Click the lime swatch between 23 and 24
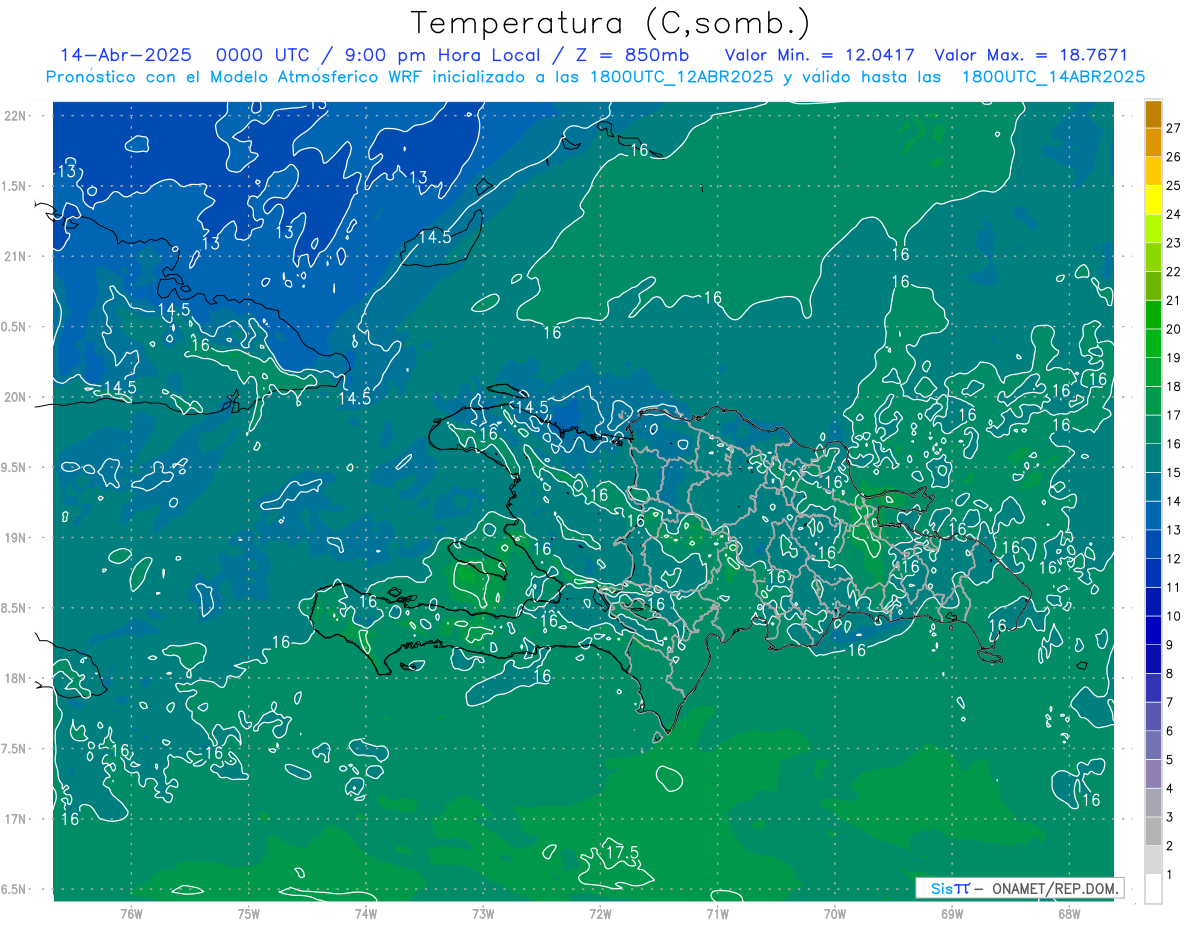This screenshot has width=1200, height=927. pos(1153,229)
